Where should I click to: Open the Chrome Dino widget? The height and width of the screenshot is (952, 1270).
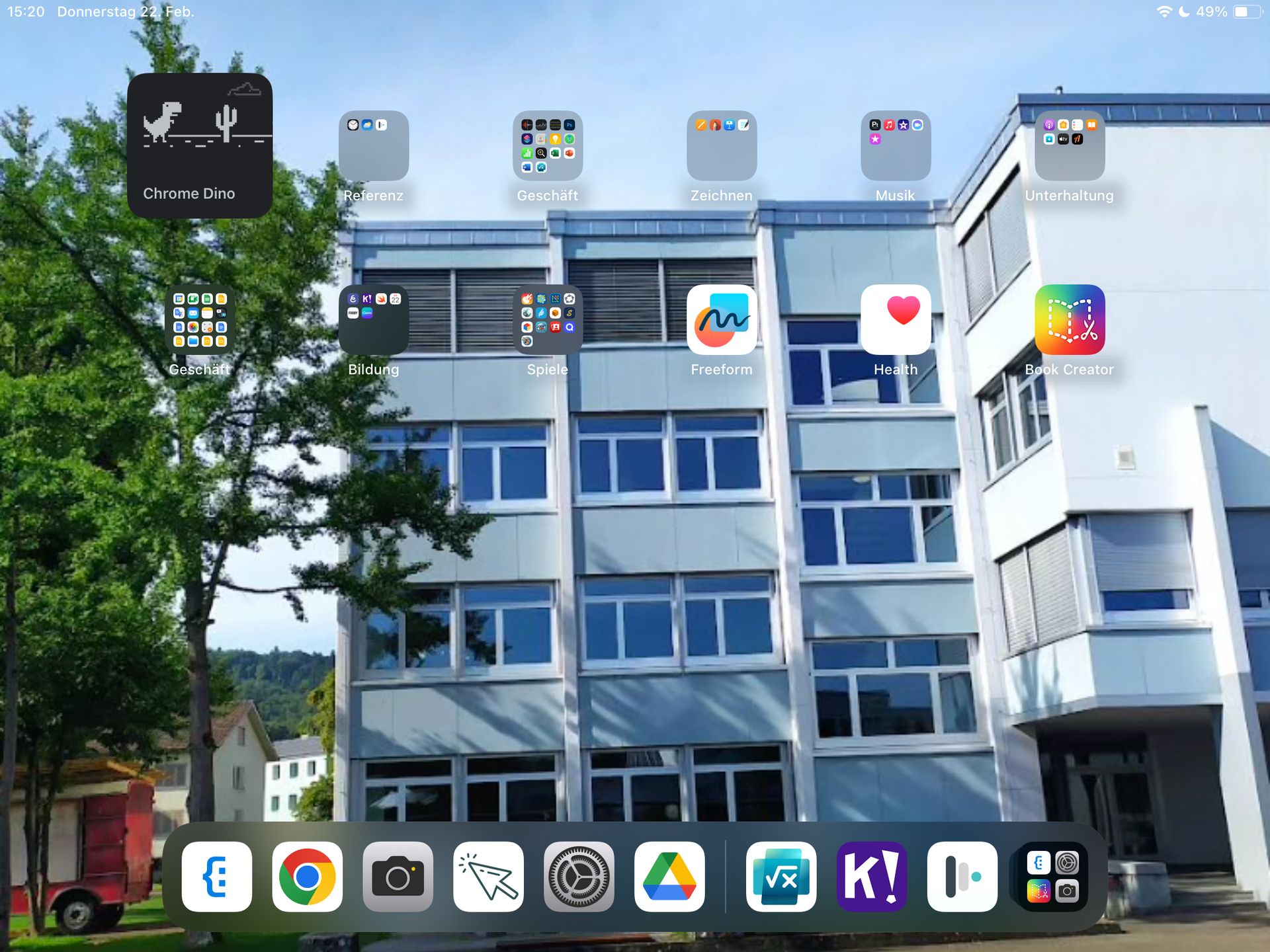199,145
